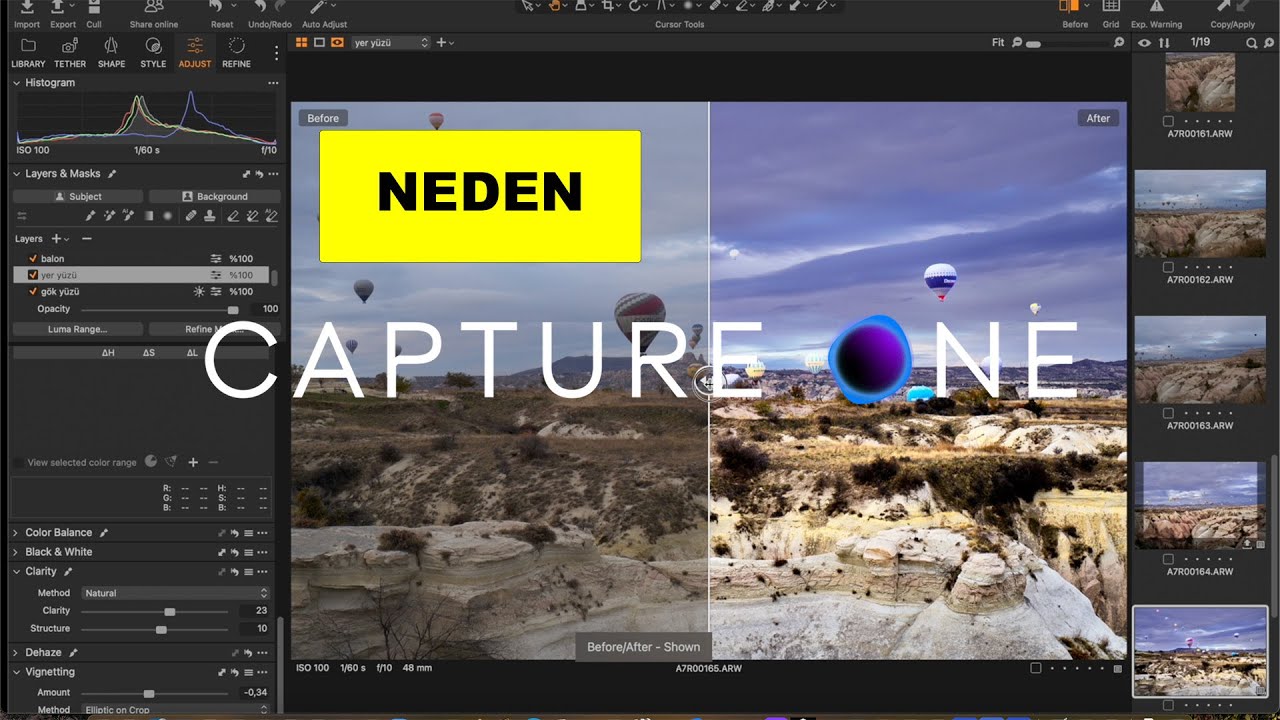1280x720 pixels.
Task: Expand the Color Balance panel
Action: pos(16,533)
